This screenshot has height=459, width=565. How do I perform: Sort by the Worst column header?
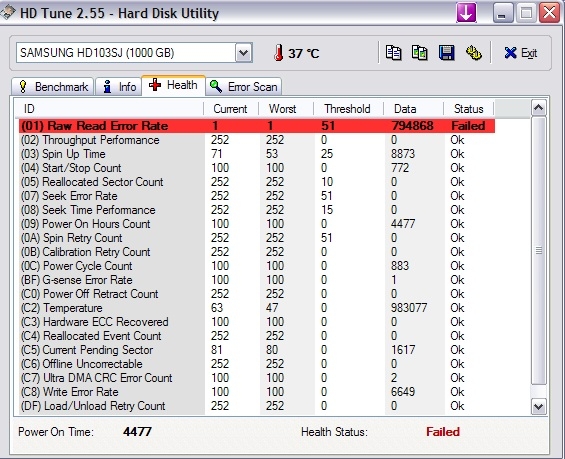point(286,108)
